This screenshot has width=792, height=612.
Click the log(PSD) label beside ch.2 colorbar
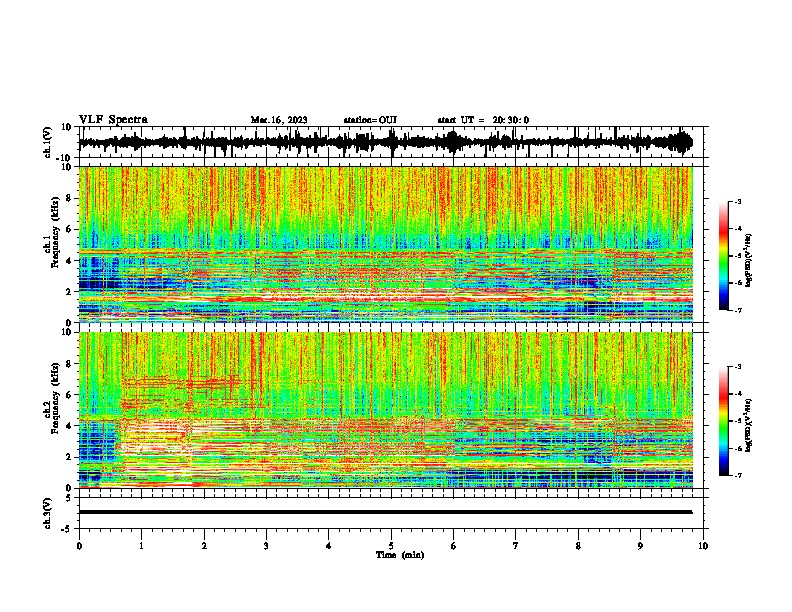(749, 425)
